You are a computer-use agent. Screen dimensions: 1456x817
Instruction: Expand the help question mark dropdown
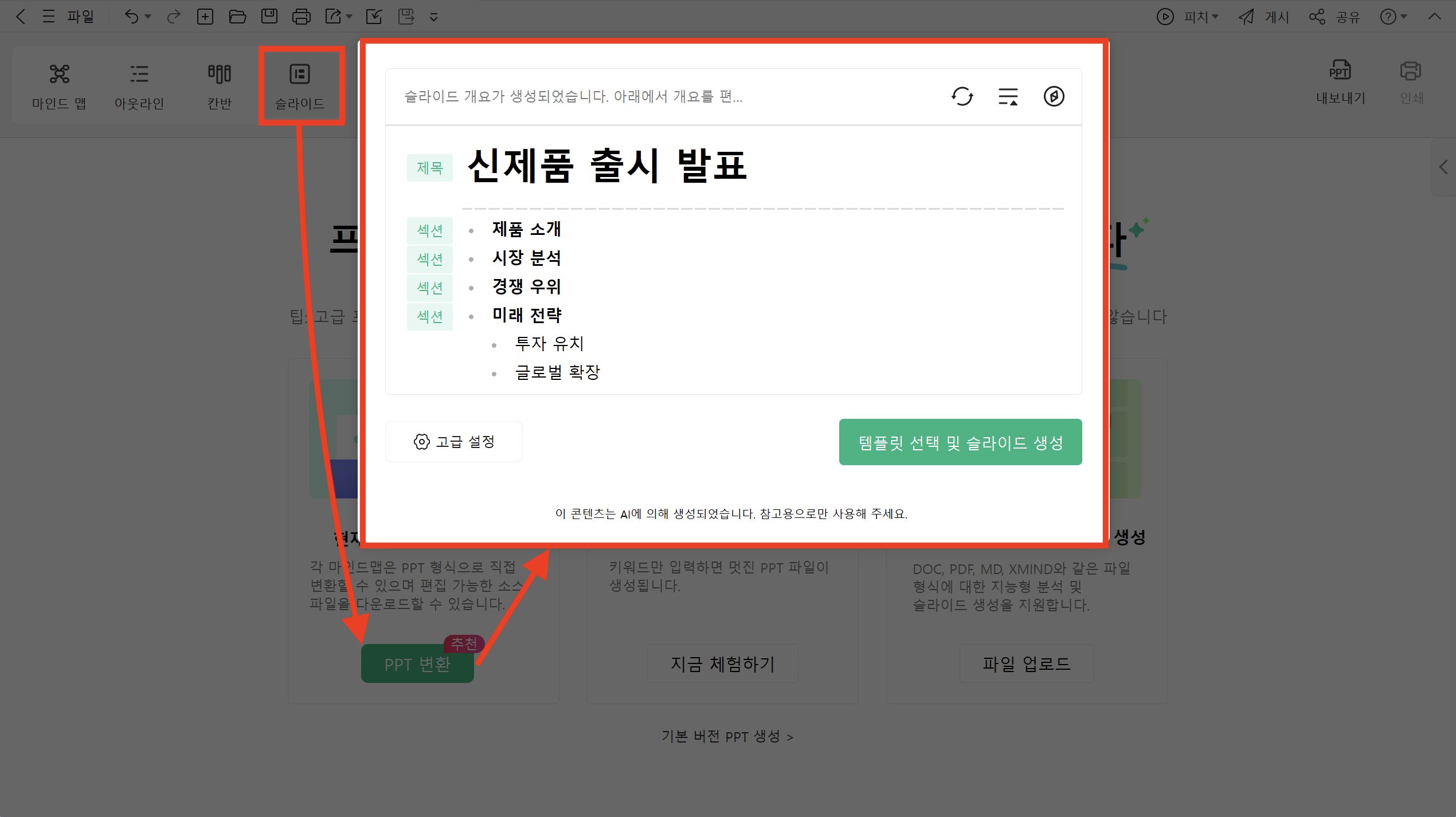[x=1404, y=17]
